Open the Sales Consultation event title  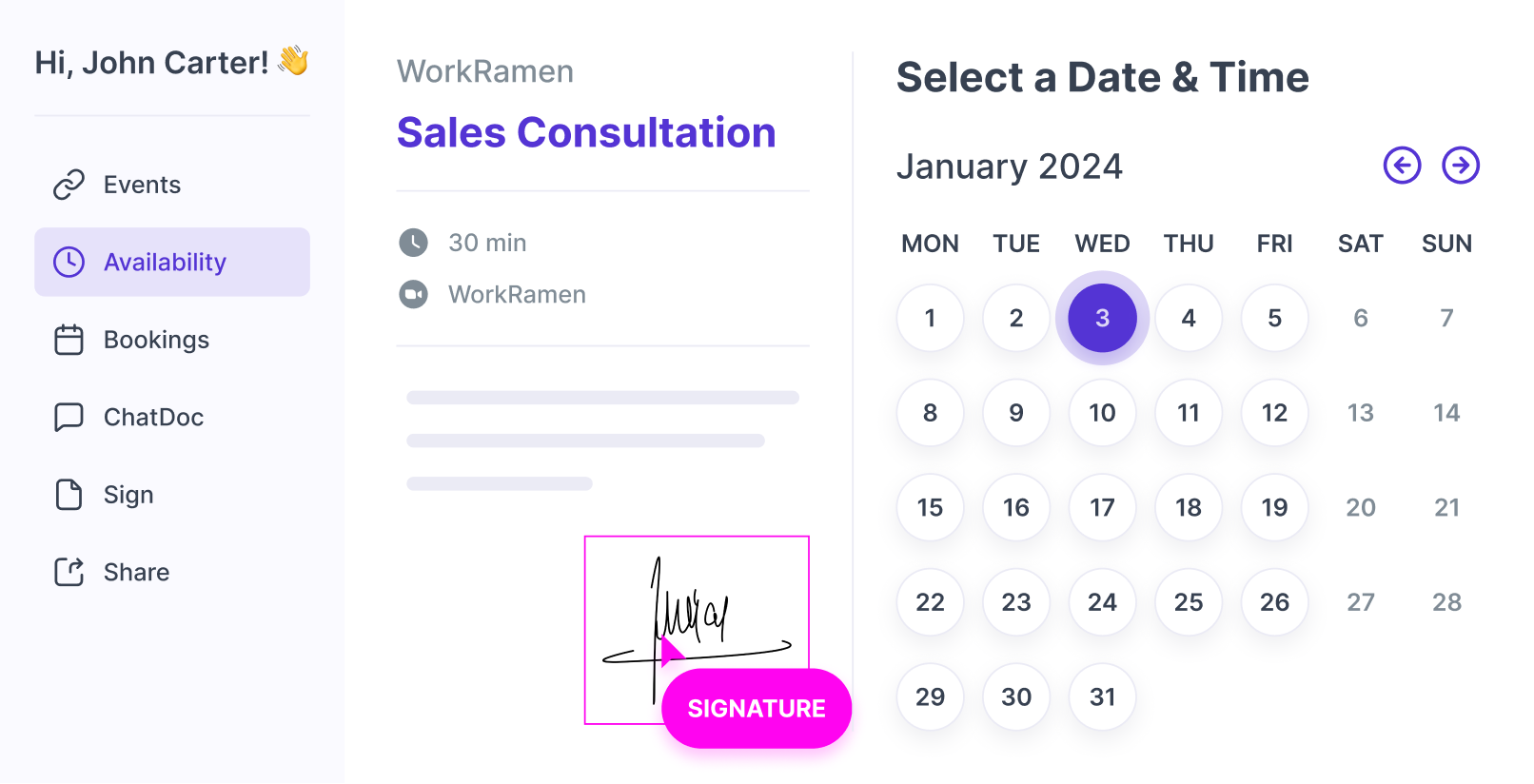coord(586,132)
